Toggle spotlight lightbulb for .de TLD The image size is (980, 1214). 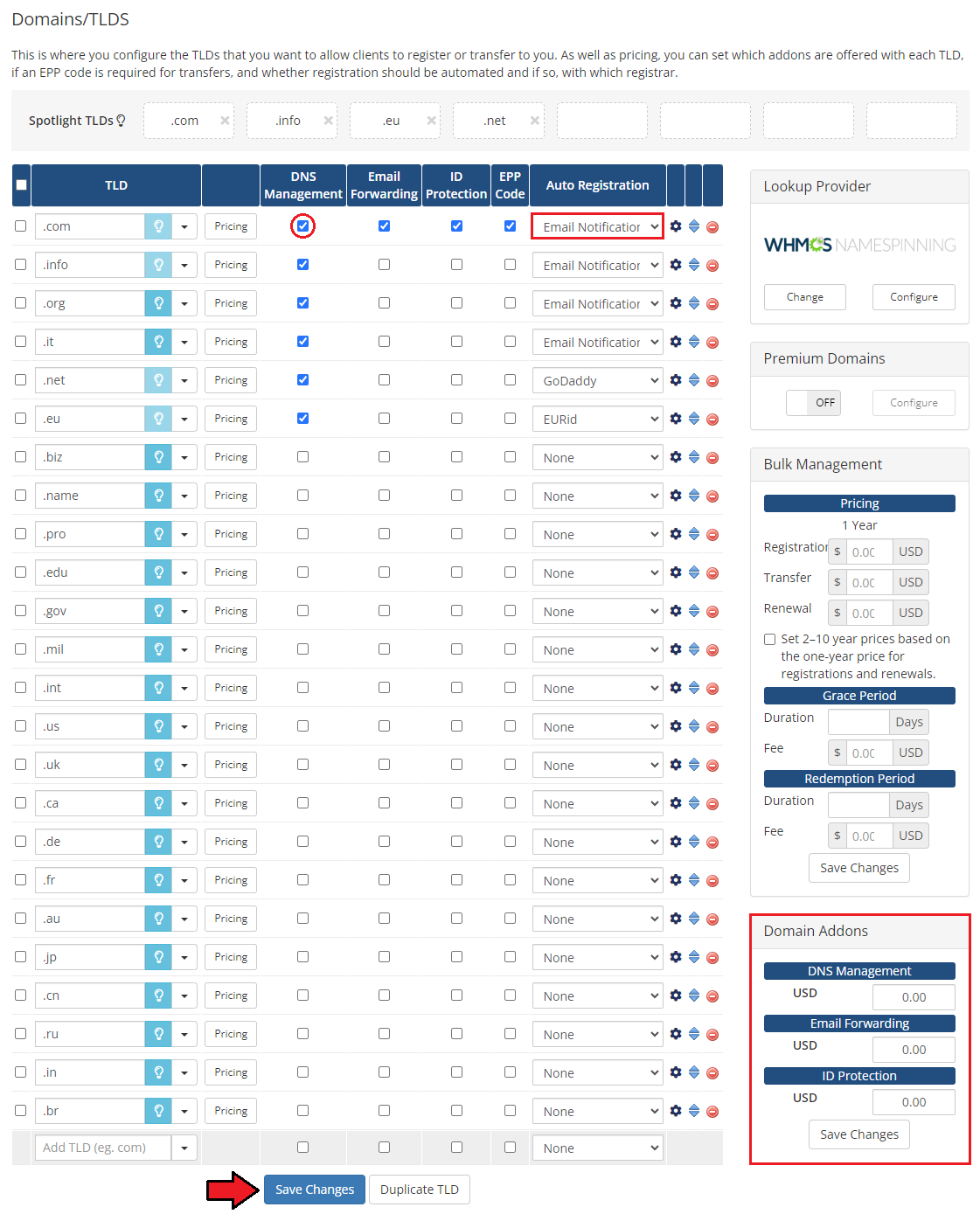coord(158,842)
